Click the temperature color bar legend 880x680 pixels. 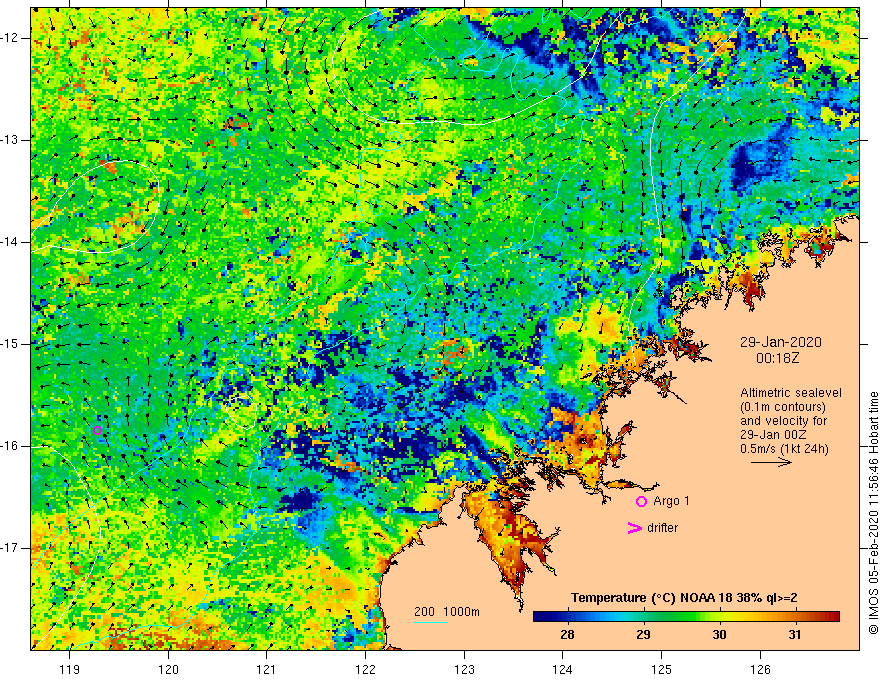pos(686,617)
